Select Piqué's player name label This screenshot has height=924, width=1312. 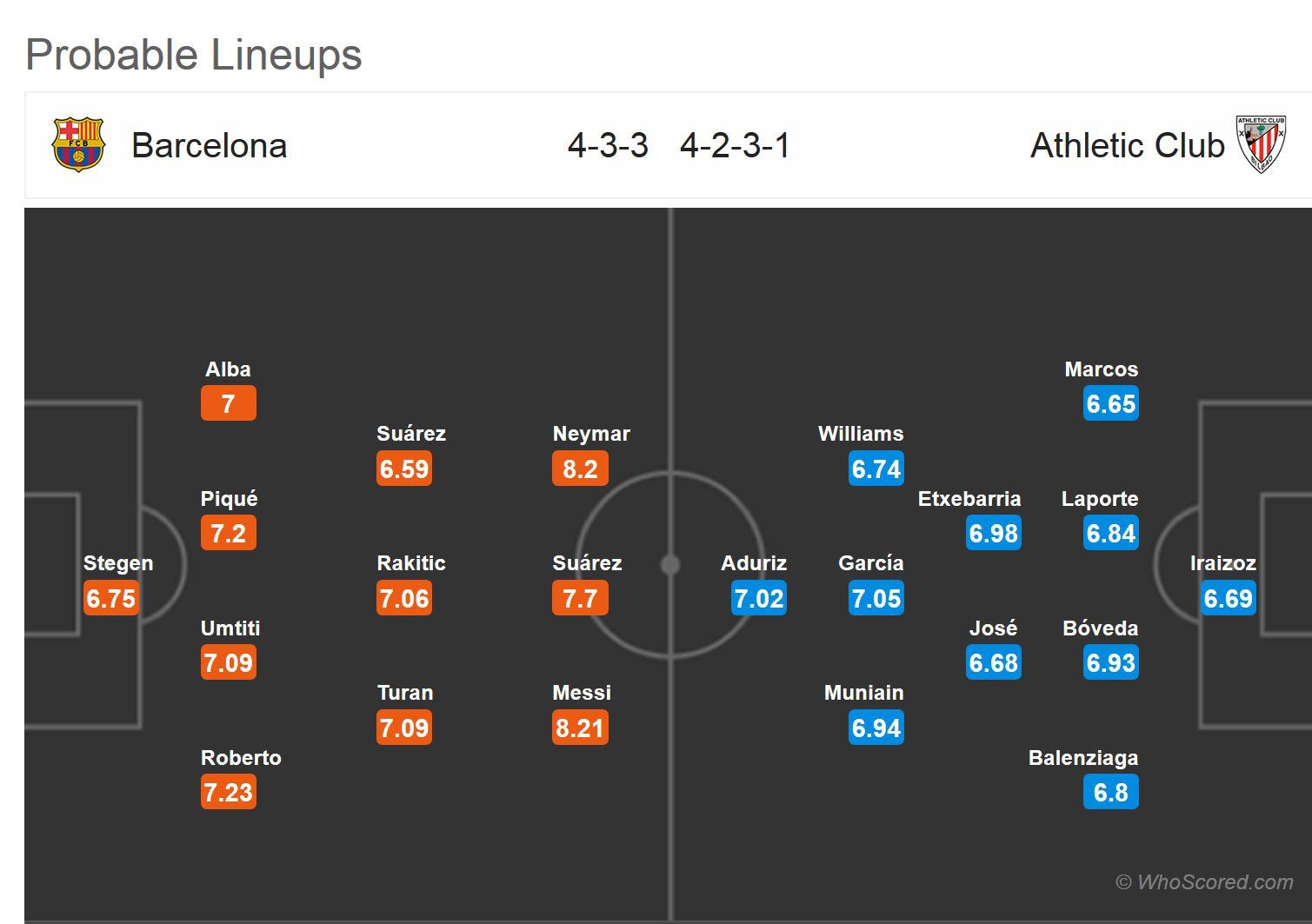coord(229,498)
